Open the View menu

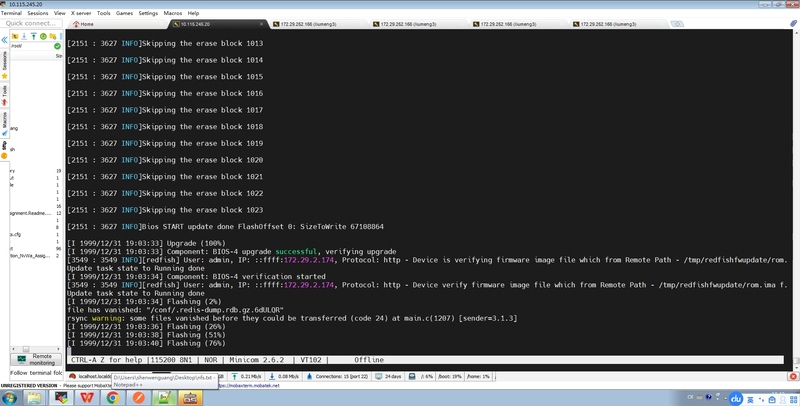[x=60, y=13]
